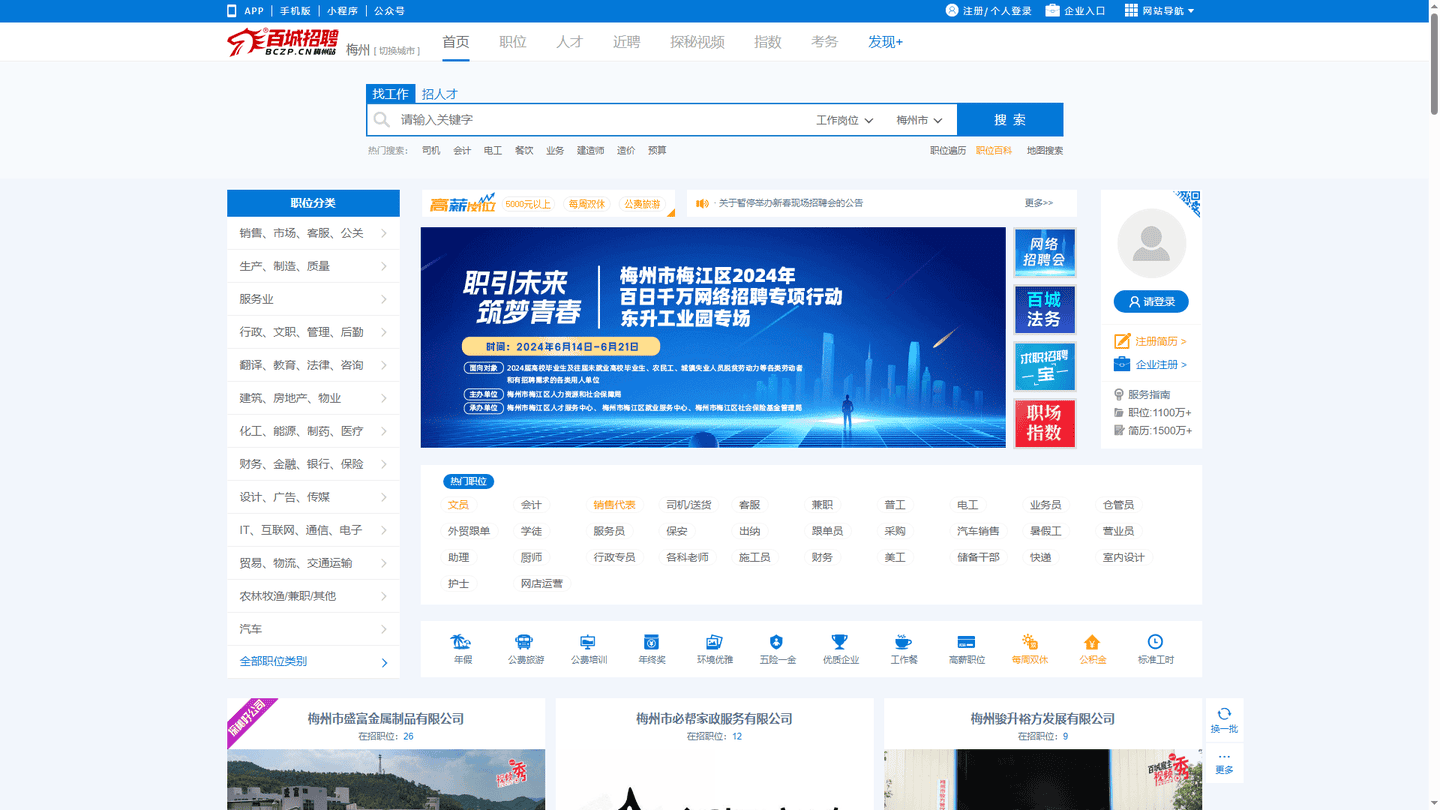The width and height of the screenshot is (1440, 810).
Task: Click 注册/个人登录 link
Action: (996, 11)
